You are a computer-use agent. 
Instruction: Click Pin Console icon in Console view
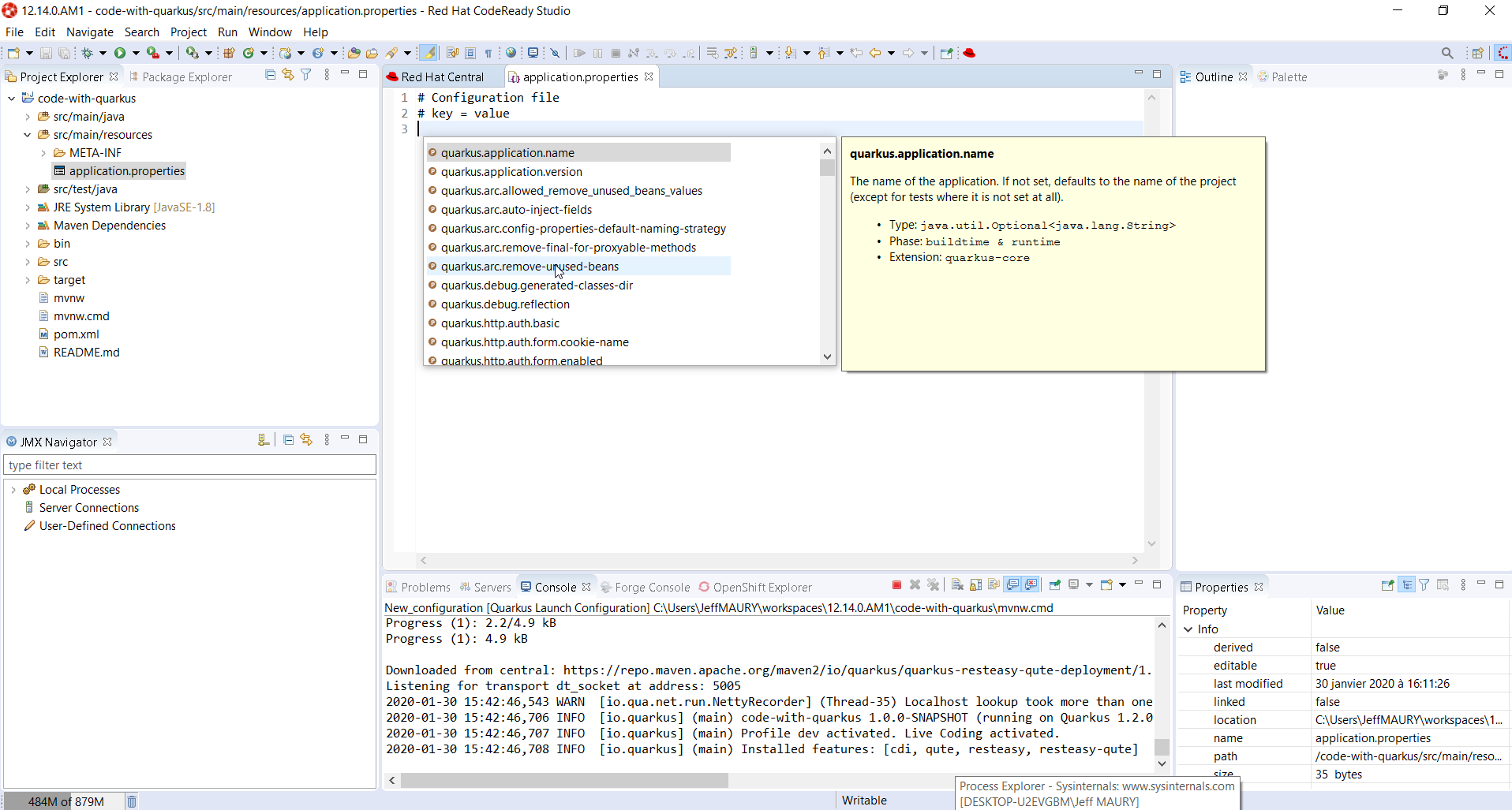1054,584
